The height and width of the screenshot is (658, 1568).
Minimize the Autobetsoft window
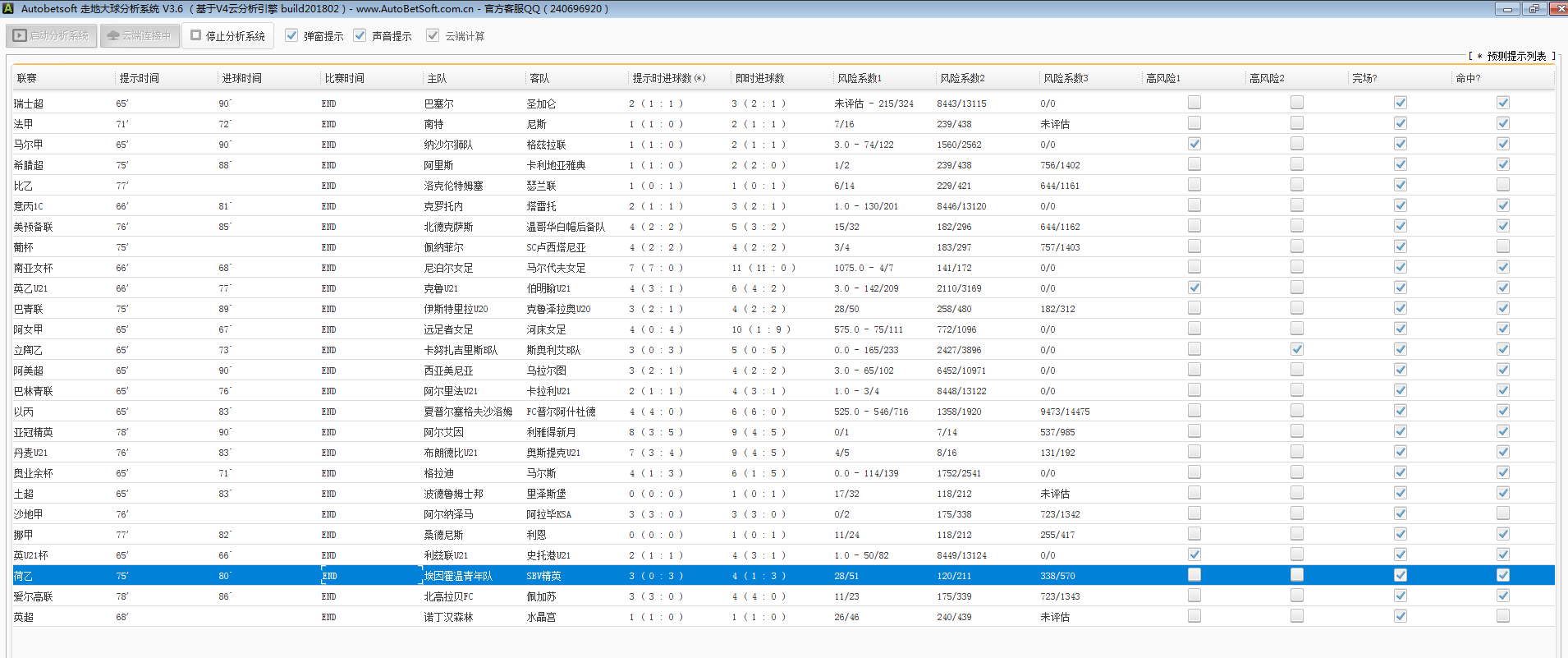point(1507,9)
